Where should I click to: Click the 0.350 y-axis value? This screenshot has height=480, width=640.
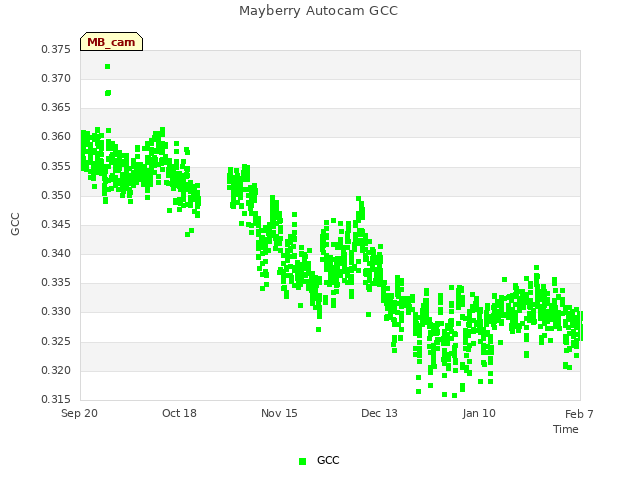point(56,196)
